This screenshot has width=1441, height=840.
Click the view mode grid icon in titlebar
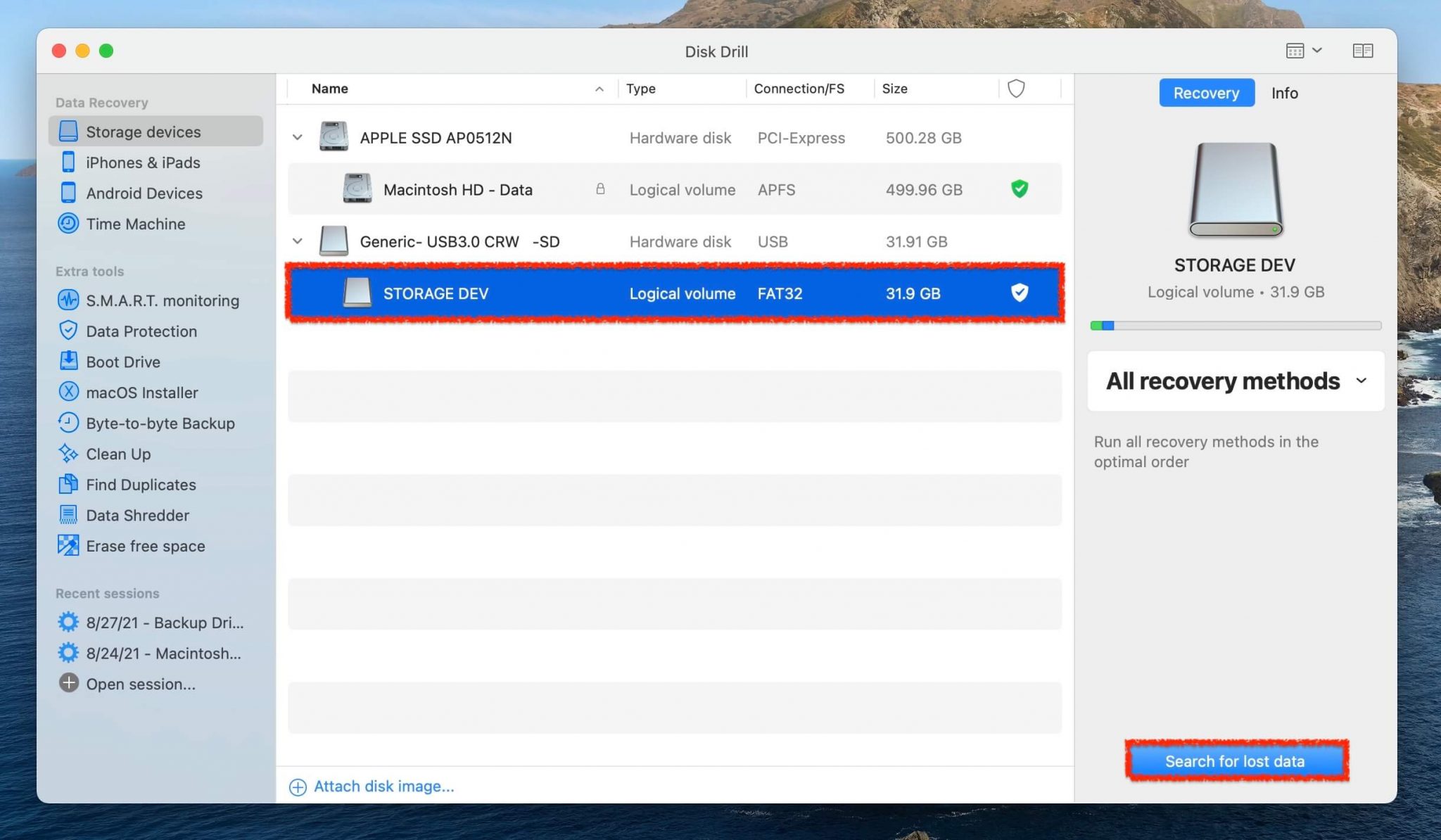coord(1295,51)
